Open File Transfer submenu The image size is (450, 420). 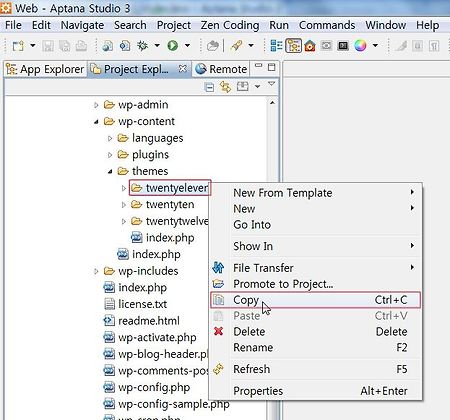point(316,268)
